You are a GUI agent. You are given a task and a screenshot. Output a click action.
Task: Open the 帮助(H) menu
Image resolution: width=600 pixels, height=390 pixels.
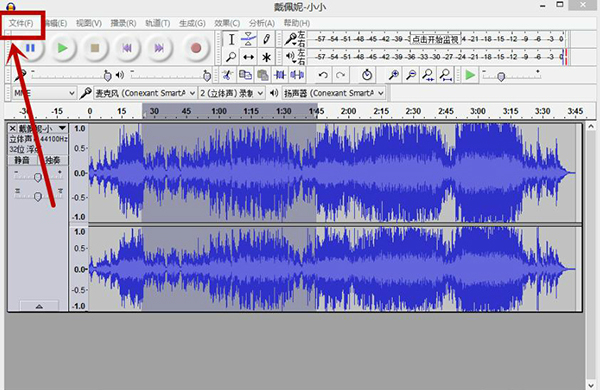[297, 23]
